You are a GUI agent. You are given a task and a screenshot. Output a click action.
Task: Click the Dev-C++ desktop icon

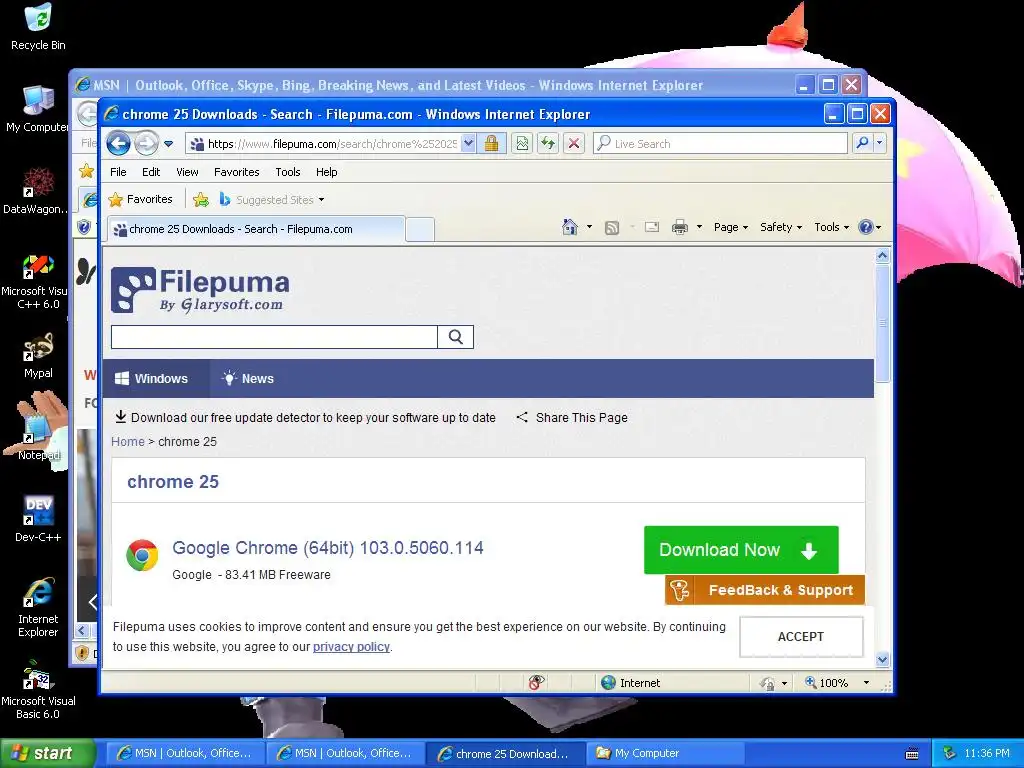tap(38, 519)
